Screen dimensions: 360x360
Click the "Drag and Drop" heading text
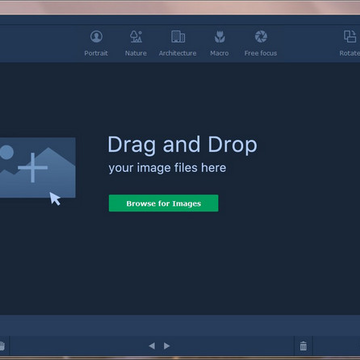pyautogui.click(x=182, y=145)
